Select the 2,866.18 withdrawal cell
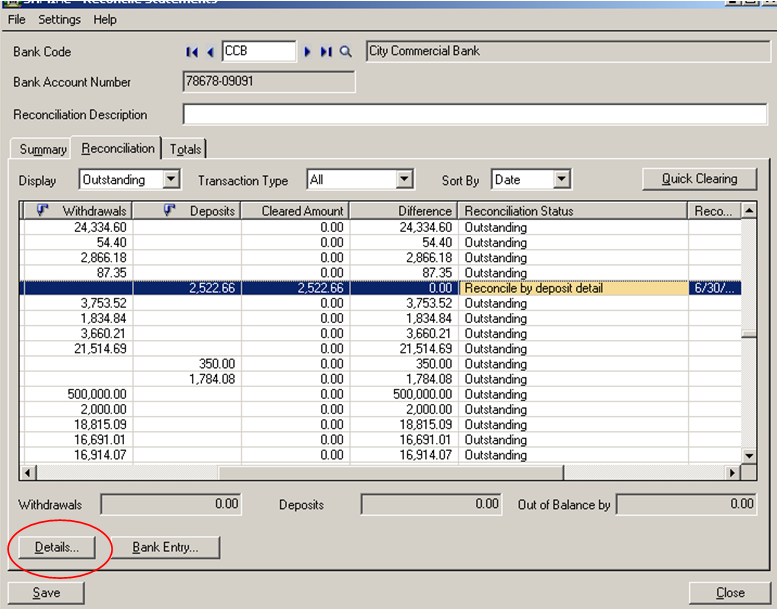 coord(78,258)
